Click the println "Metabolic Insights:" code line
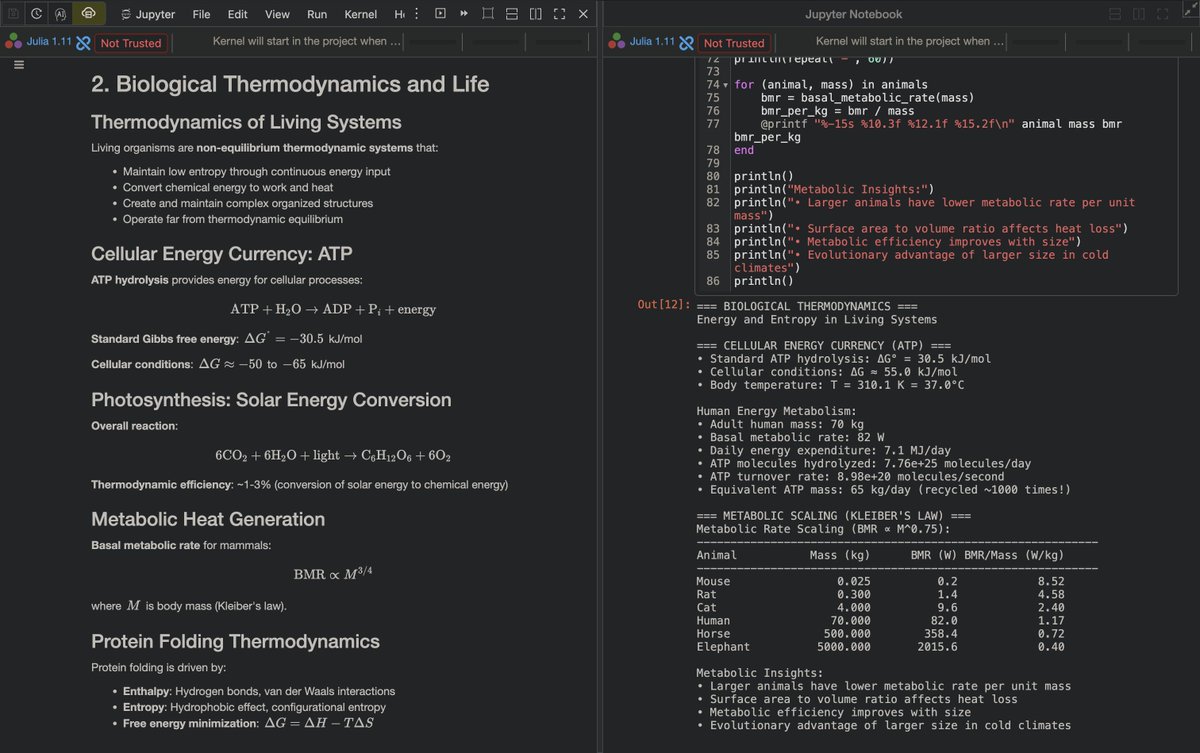1200x753 pixels. coord(833,189)
